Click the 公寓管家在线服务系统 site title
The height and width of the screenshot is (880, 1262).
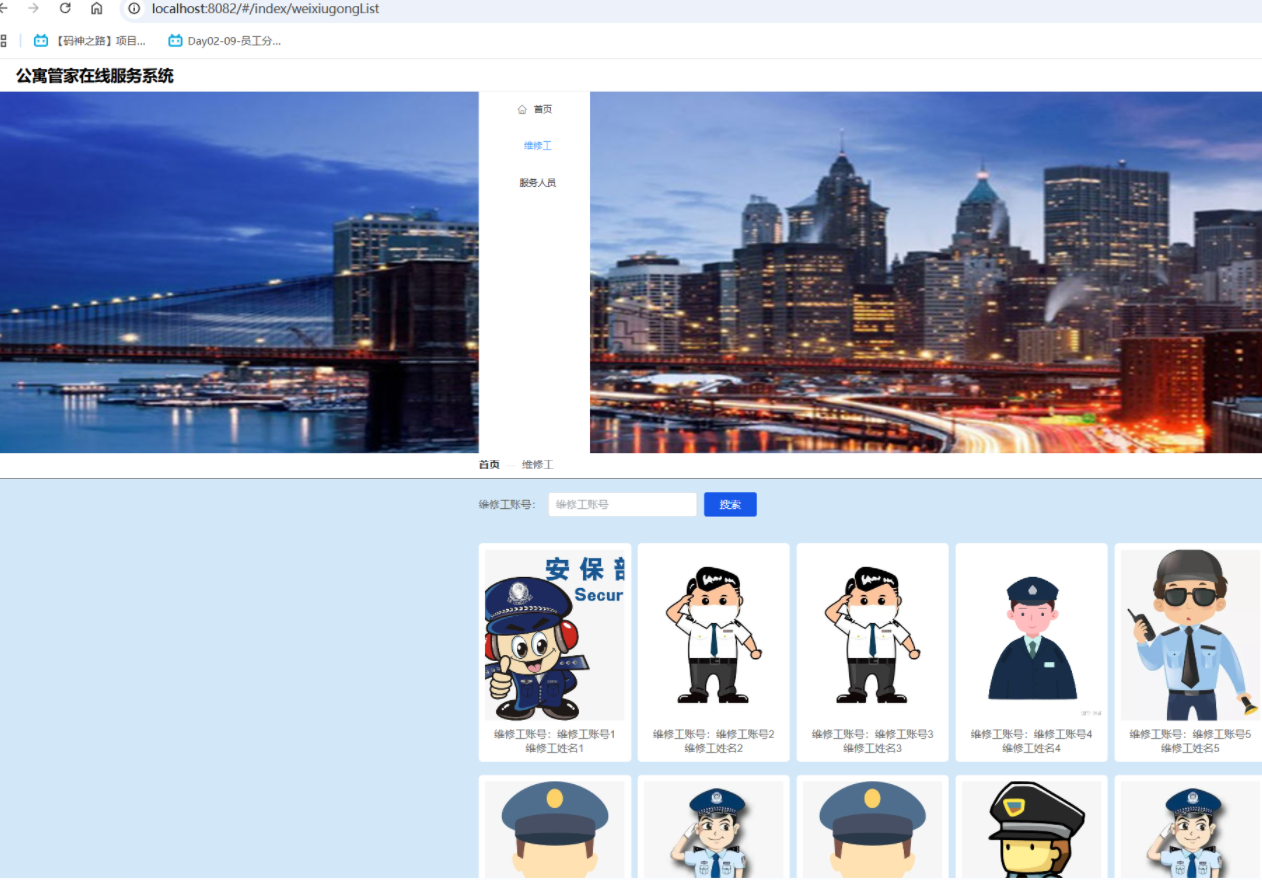pyautogui.click(x=95, y=76)
